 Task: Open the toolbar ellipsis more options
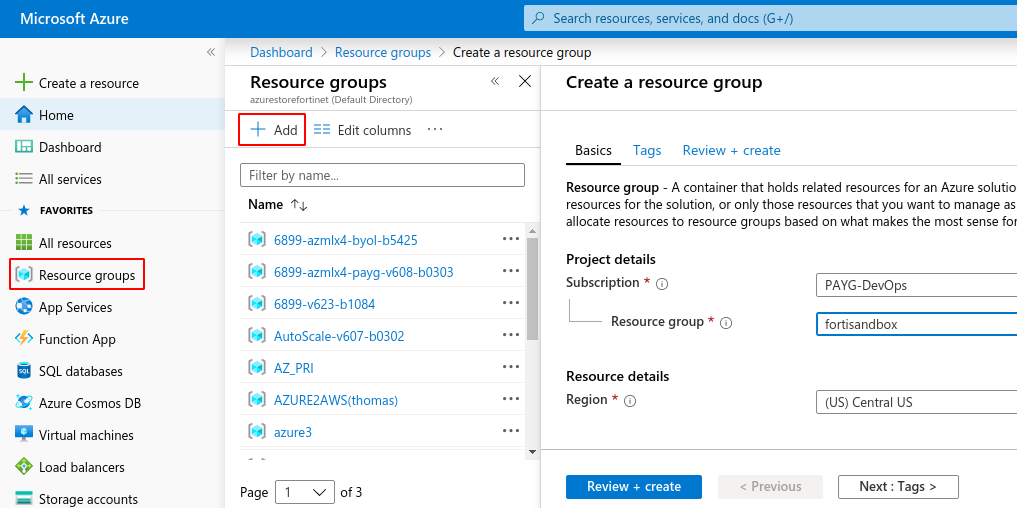[x=435, y=130]
